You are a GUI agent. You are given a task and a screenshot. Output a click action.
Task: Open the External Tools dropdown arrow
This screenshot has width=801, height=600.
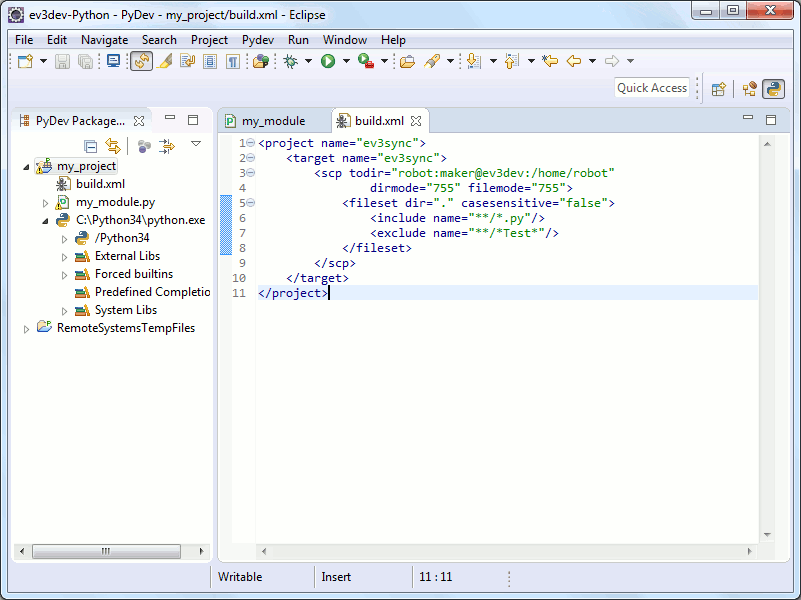[385, 61]
